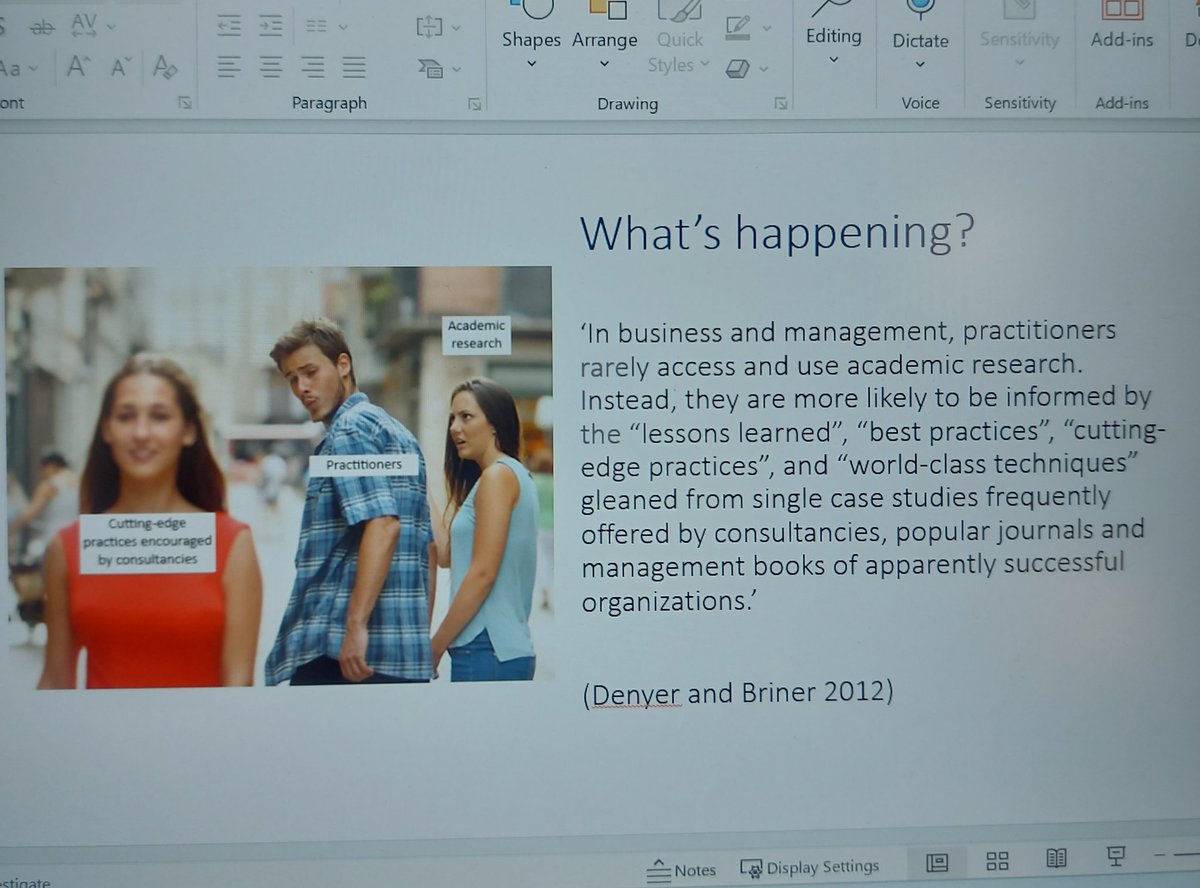1200x888 pixels.
Task: Decrease the list indent level
Action: coord(229,27)
